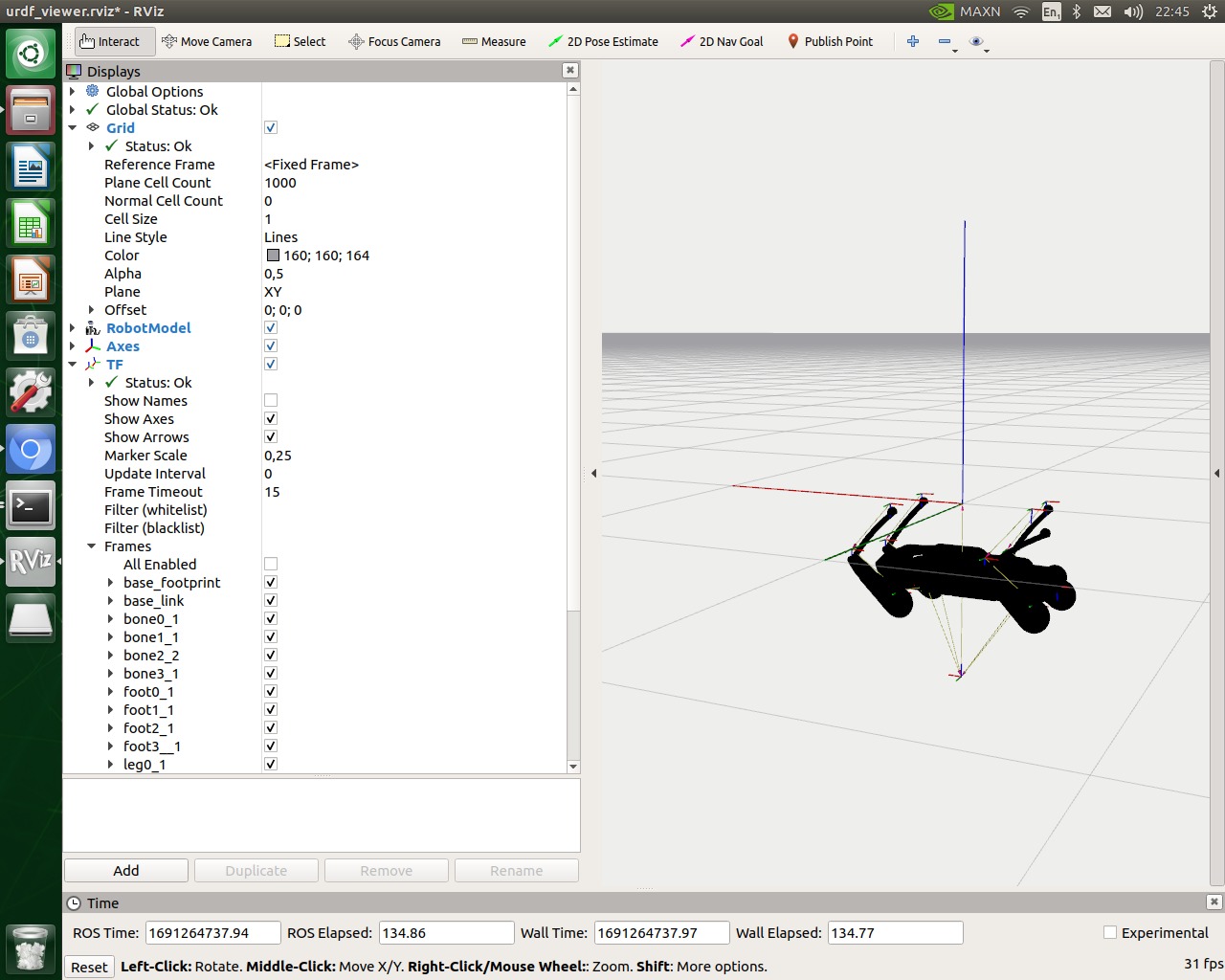Click inside the Wall Time input field
The image size is (1225, 980).
tap(661, 932)
